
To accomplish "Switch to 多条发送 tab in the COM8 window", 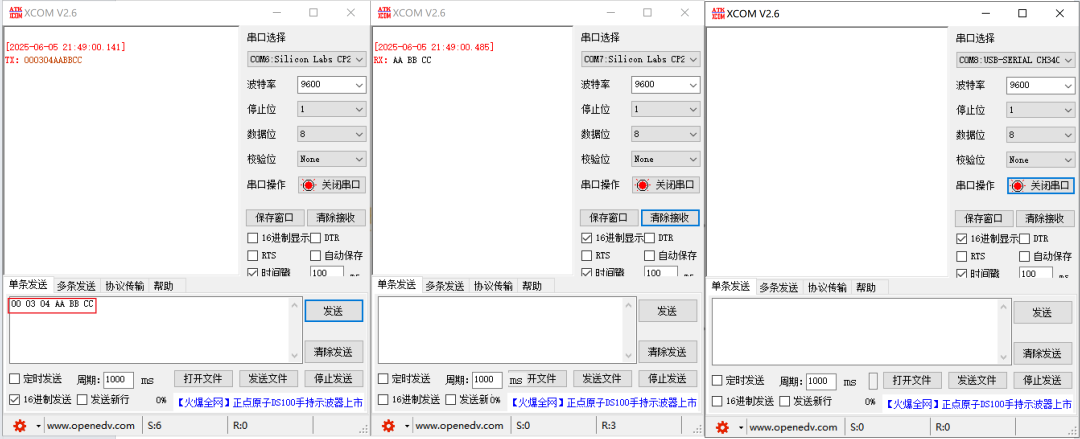I will 779,287.
